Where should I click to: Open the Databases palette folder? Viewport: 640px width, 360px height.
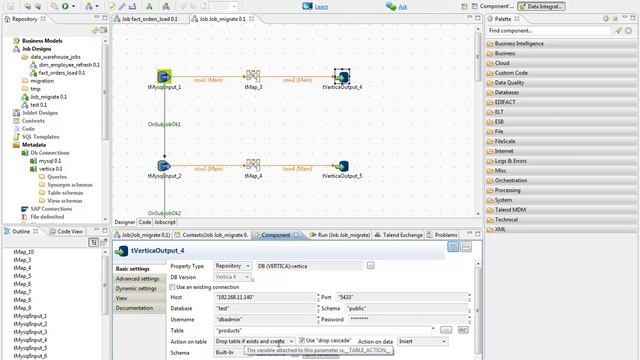(x=561, y=93)
